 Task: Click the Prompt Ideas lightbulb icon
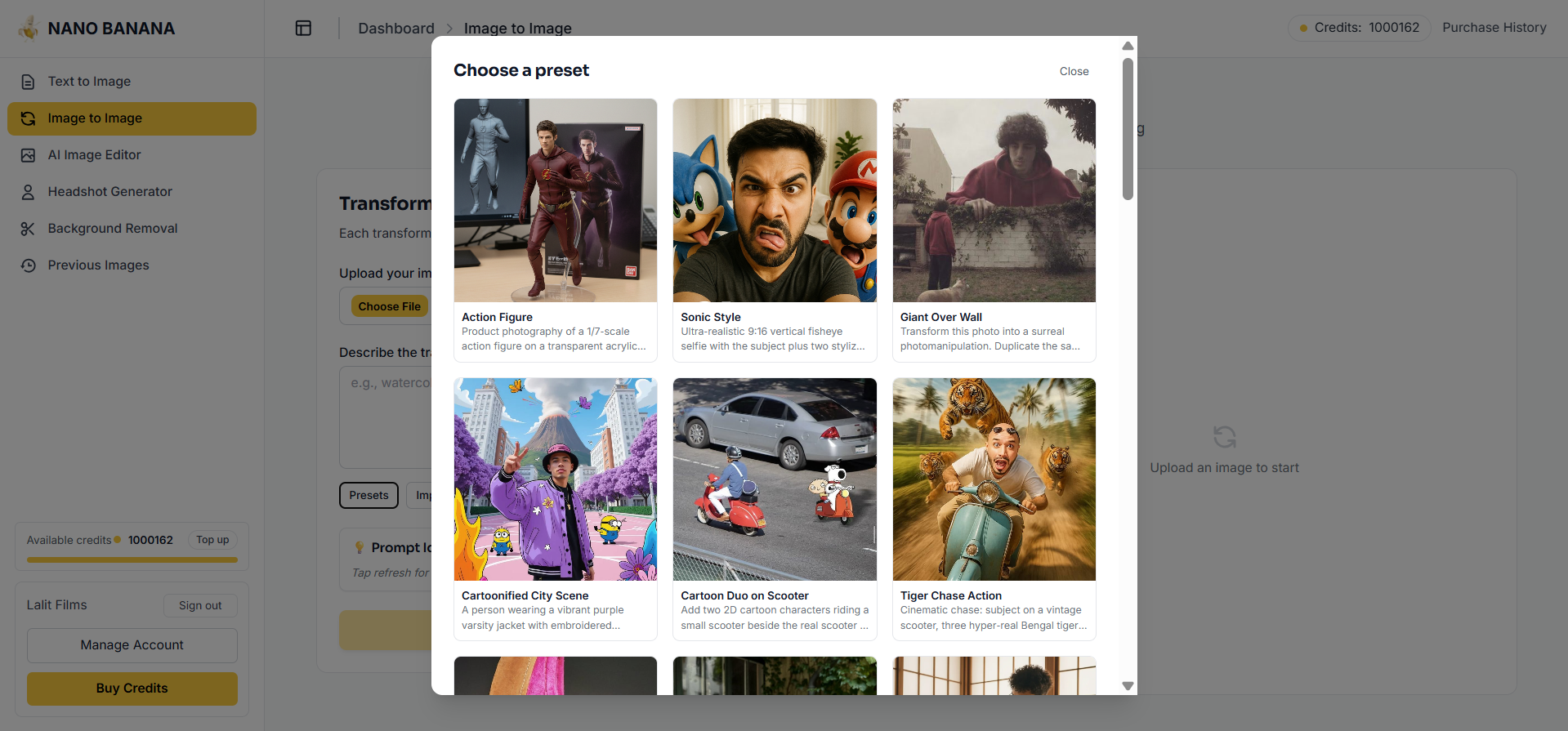[359, 547]
